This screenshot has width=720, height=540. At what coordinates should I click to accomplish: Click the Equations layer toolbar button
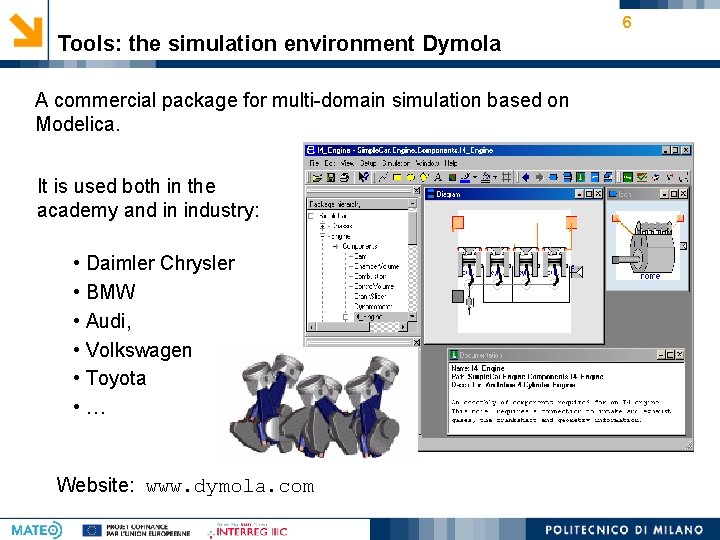click(x=595, y=177)
